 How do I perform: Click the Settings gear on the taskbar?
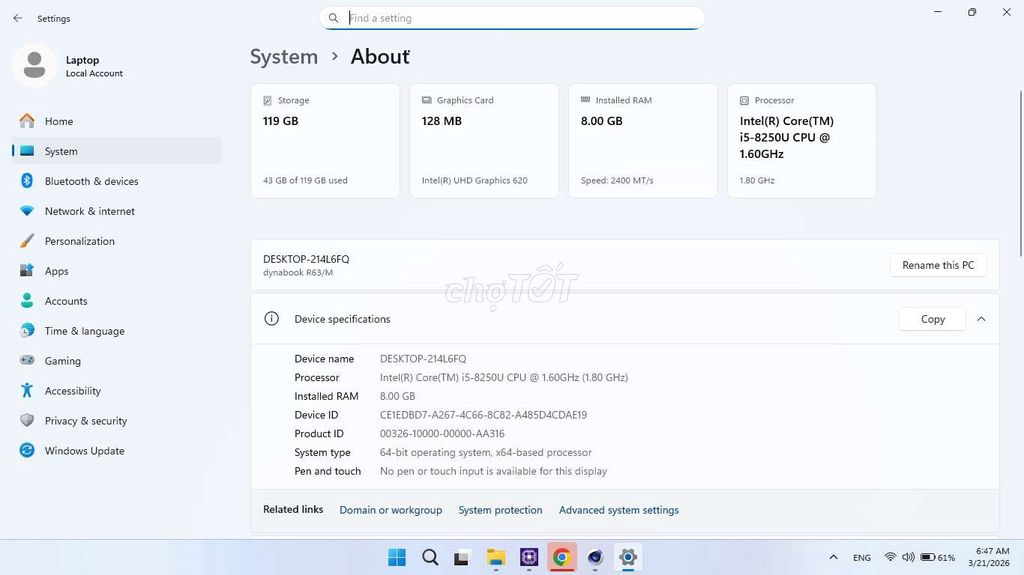coord(628,557)
